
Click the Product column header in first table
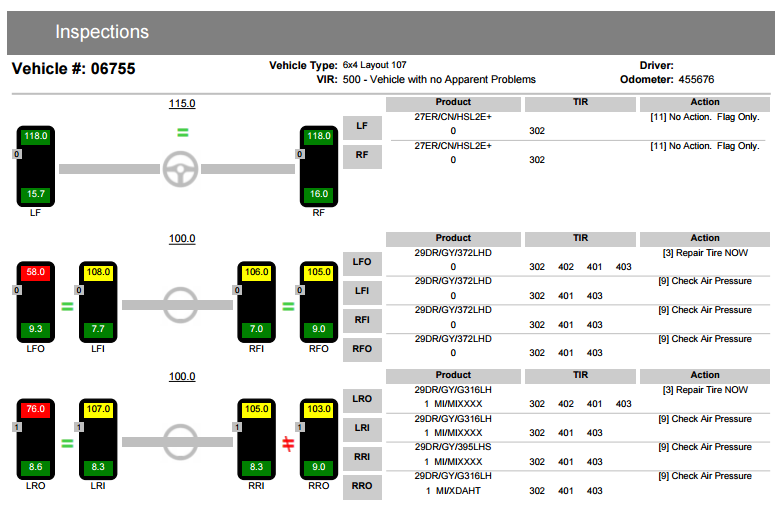pos(453,103)
